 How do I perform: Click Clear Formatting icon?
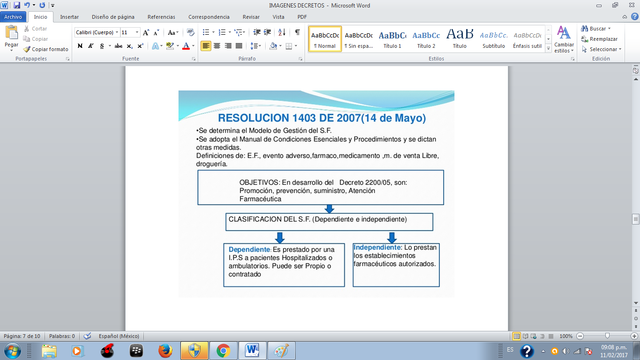point(190,32)
